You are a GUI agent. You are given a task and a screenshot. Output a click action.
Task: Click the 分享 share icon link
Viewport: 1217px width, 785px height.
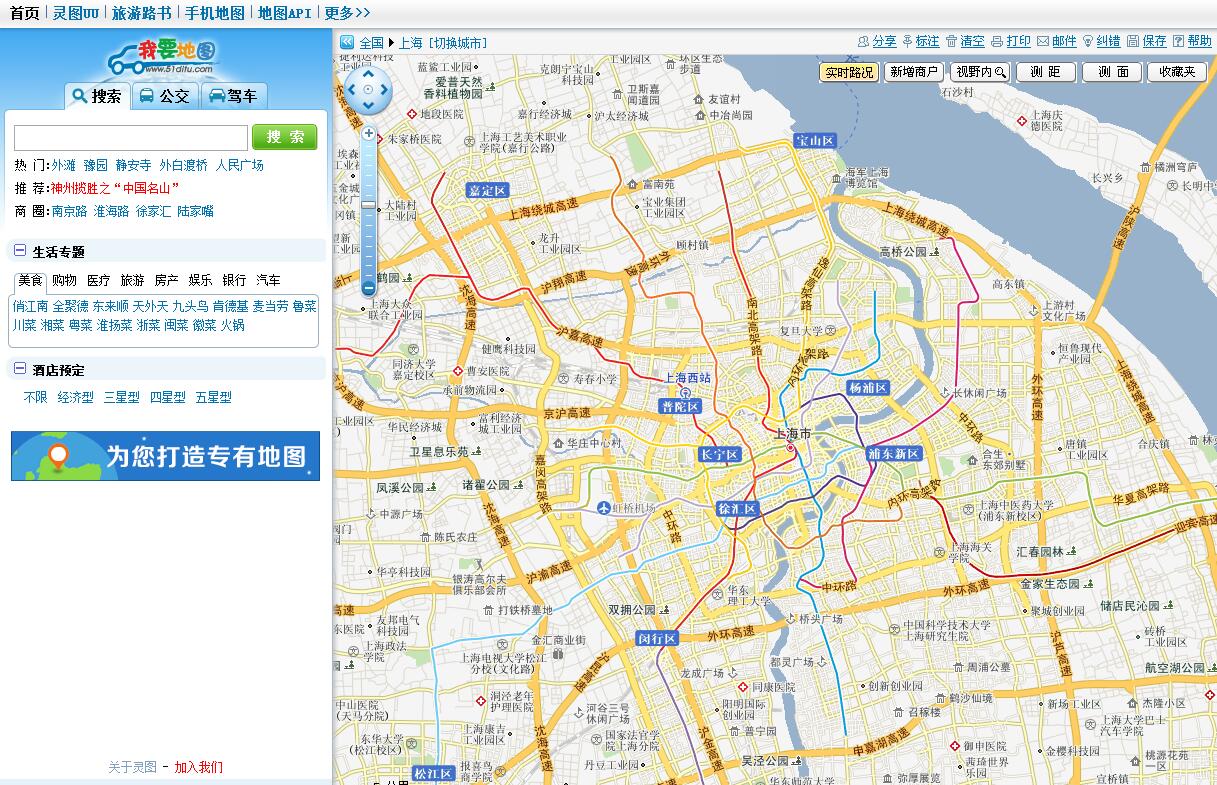click(x=876, y=41)
